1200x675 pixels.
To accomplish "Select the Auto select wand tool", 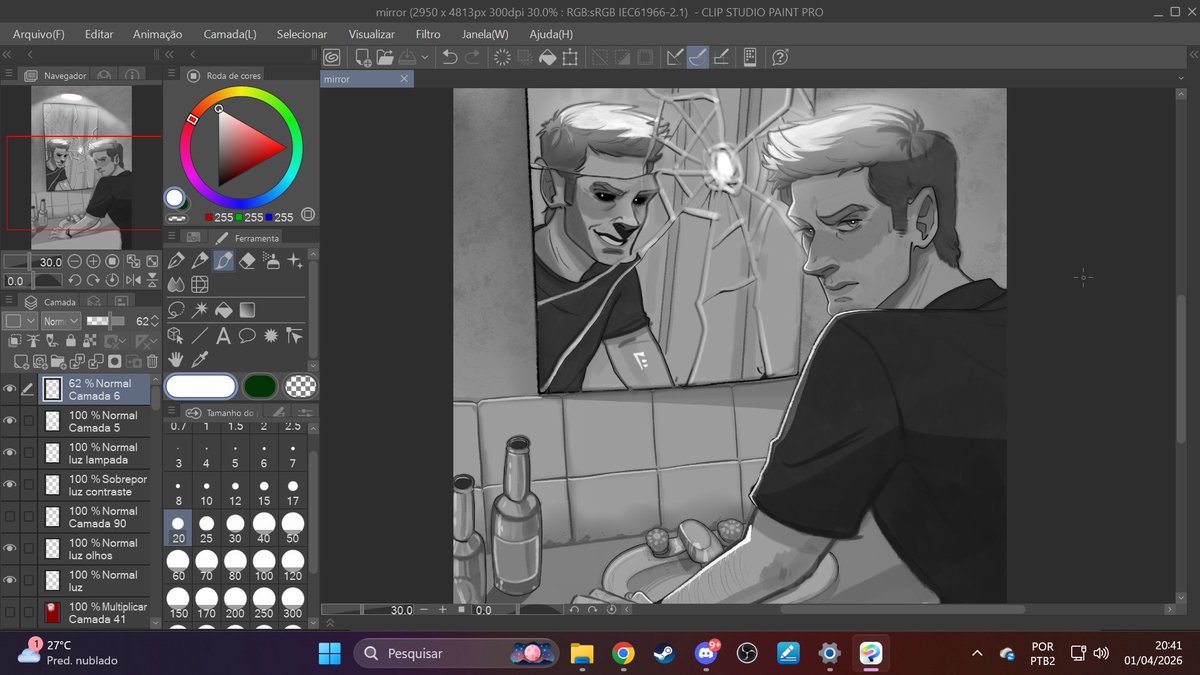I will pos(200,310).
